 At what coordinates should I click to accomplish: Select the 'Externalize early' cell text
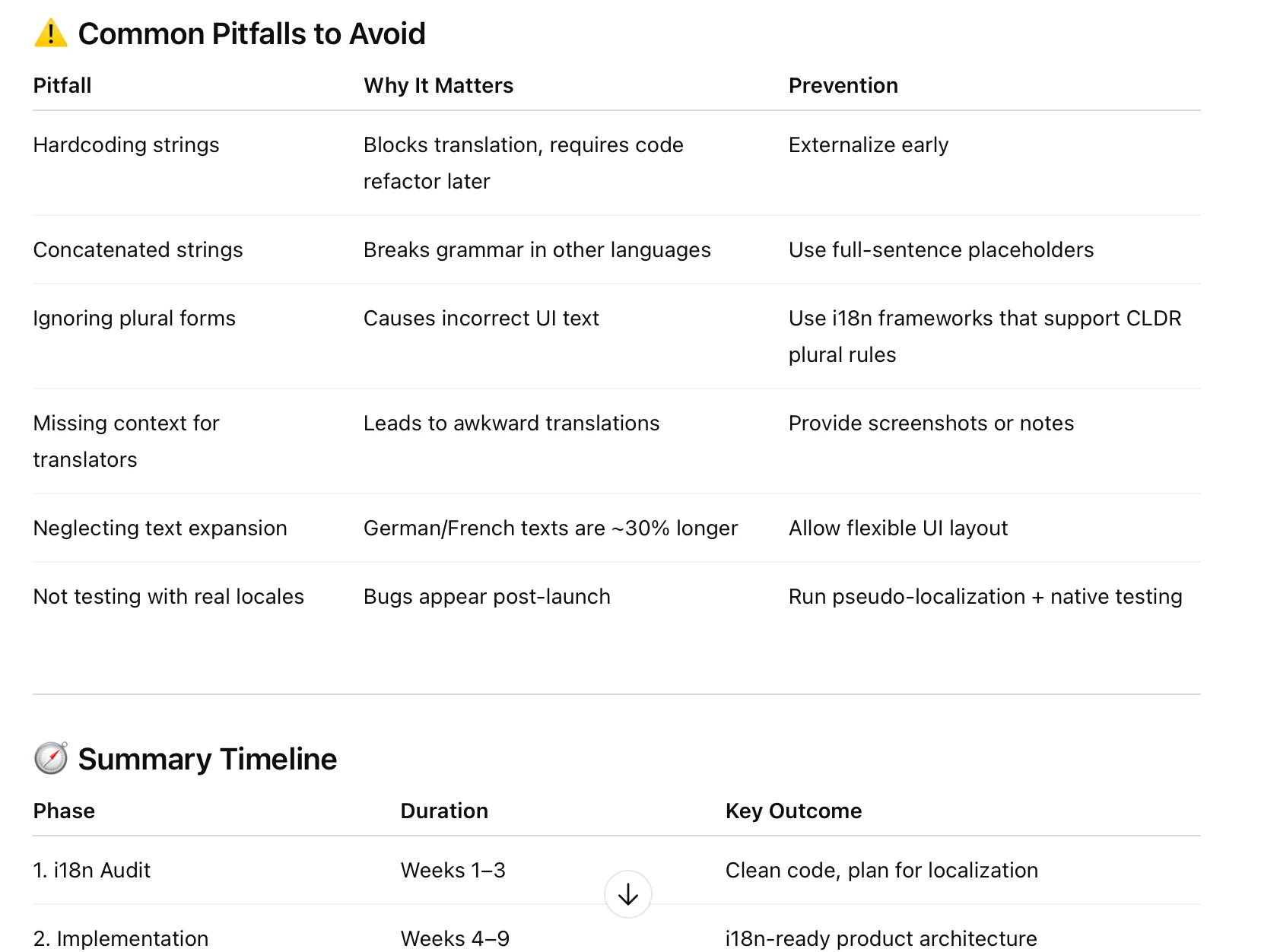pyautogui.click(x=868, y=144)
